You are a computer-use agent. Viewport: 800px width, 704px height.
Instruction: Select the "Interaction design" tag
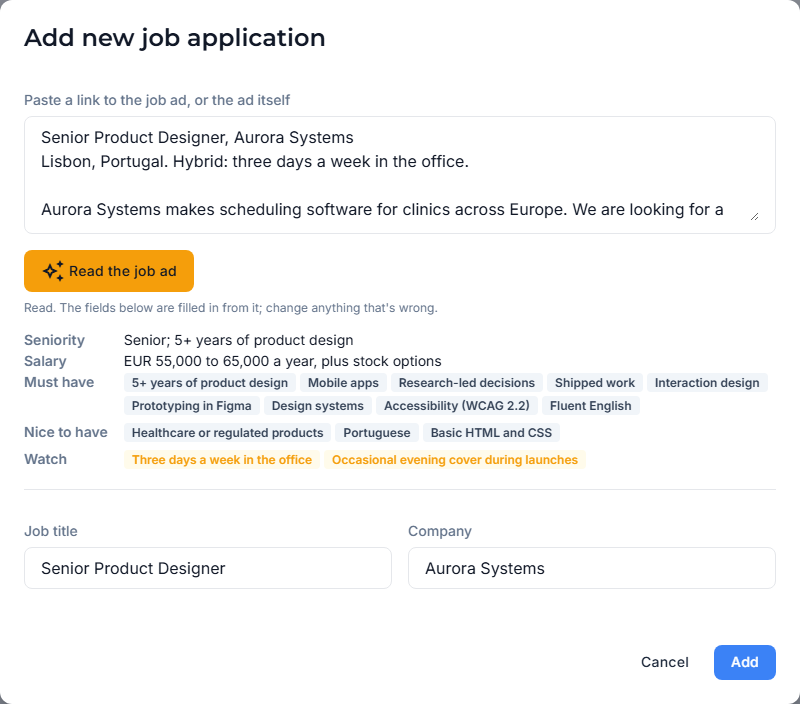pyautogui.click(x=707, y=383)
